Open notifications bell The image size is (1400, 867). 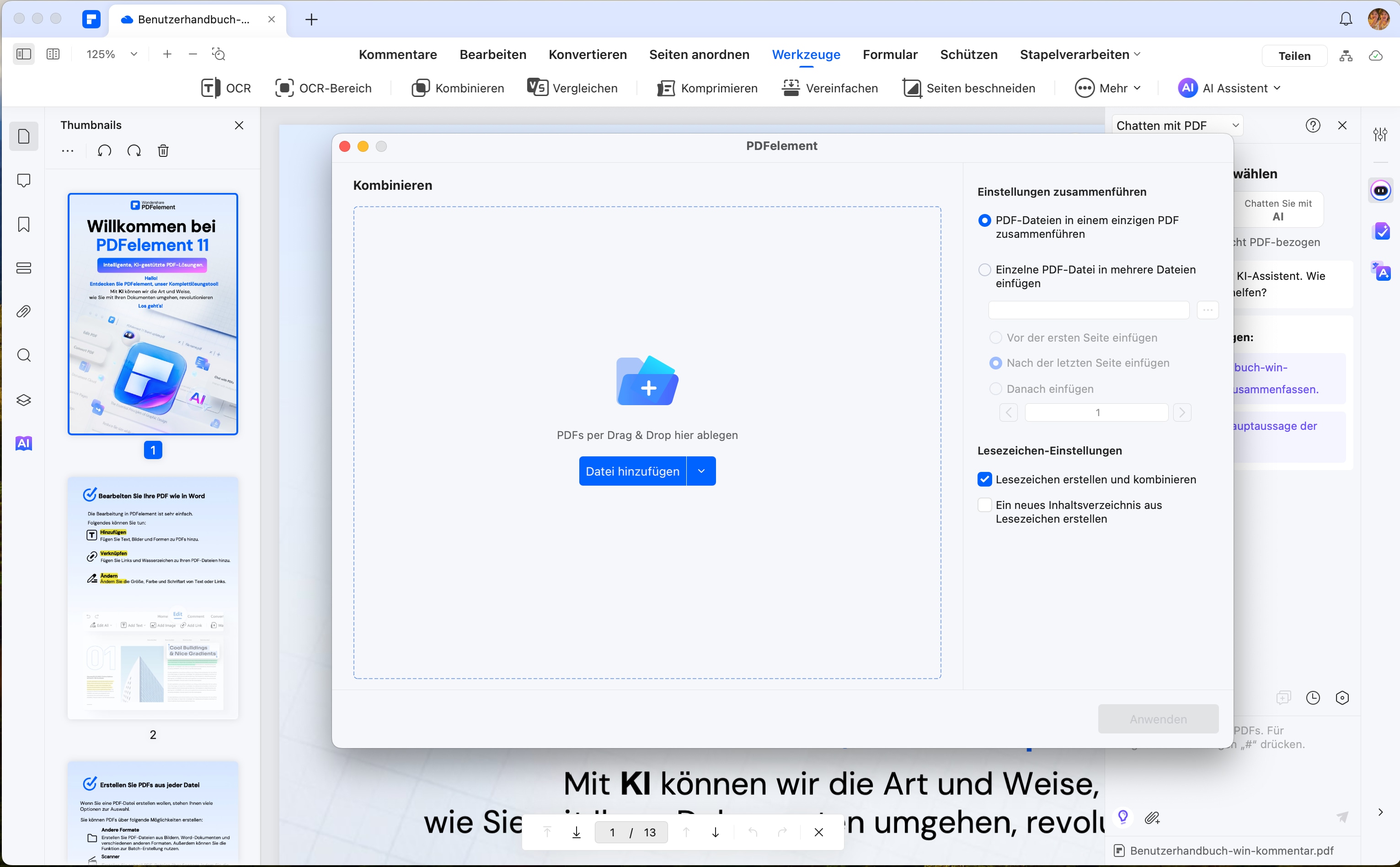(x=1346, y=19)
